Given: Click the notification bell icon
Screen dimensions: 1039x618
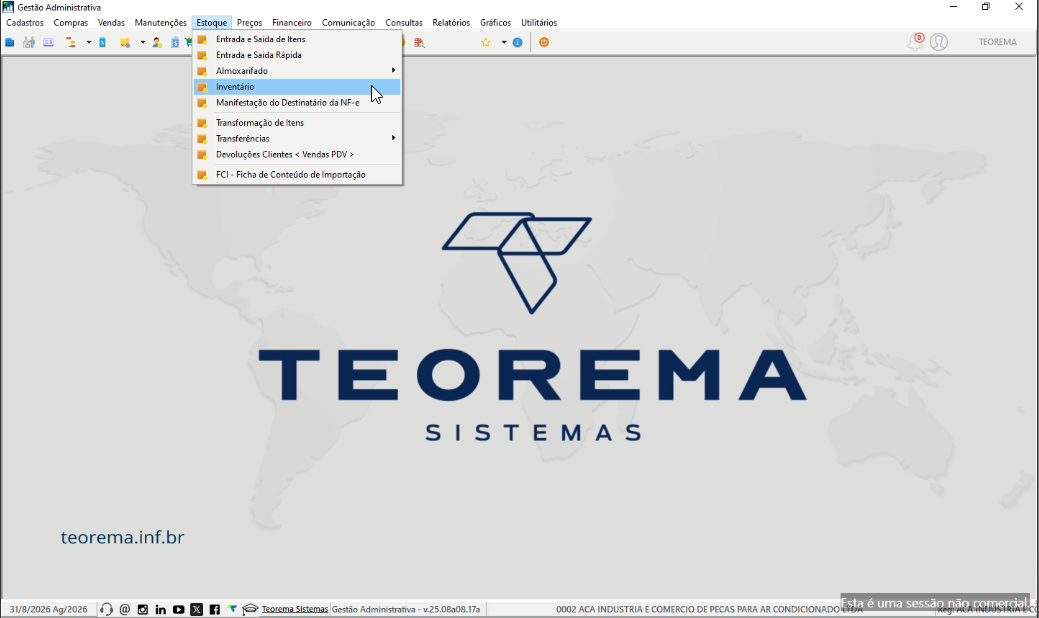Looking at the screenshot, I should click(916, 42).
